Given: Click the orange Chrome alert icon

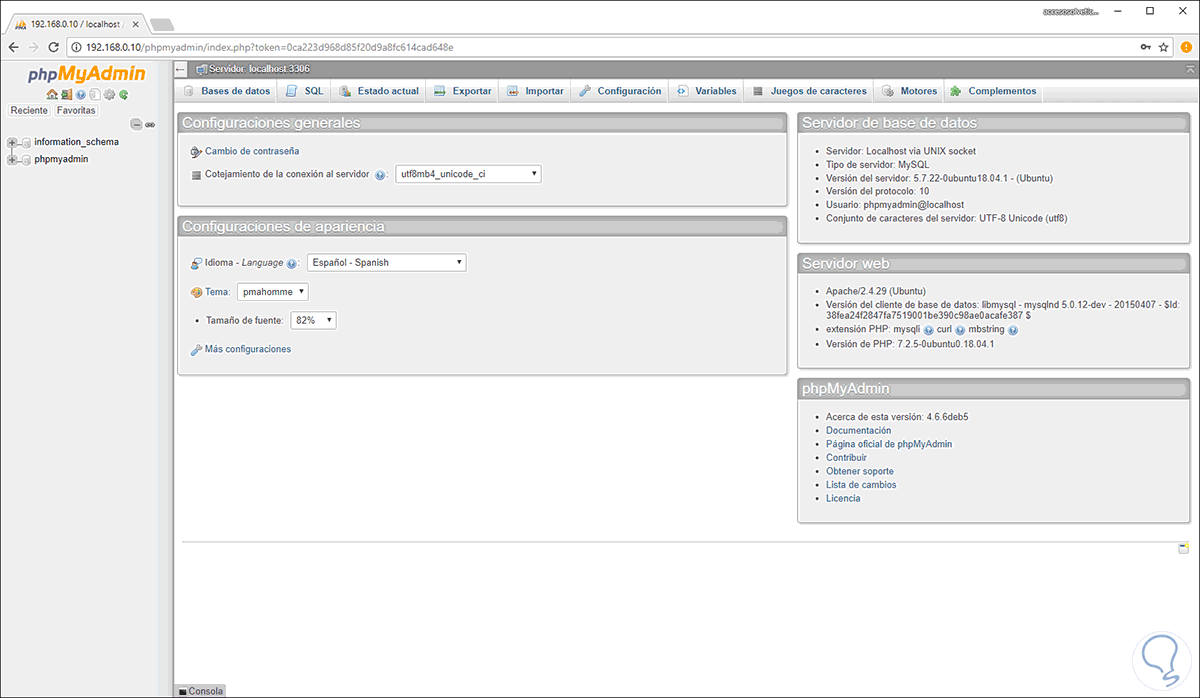Looking at the screenshot, I should 1186,47.
